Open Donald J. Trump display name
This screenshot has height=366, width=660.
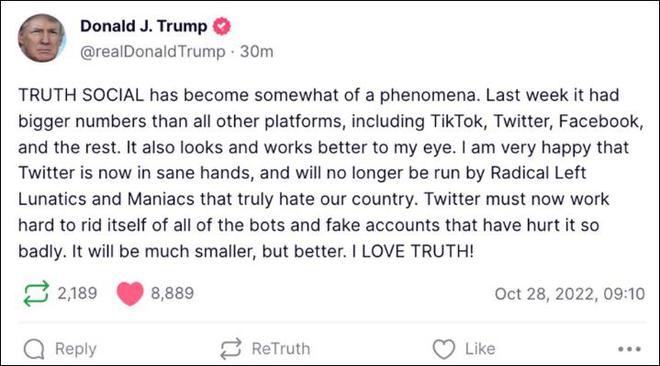(x=144, y=26)
